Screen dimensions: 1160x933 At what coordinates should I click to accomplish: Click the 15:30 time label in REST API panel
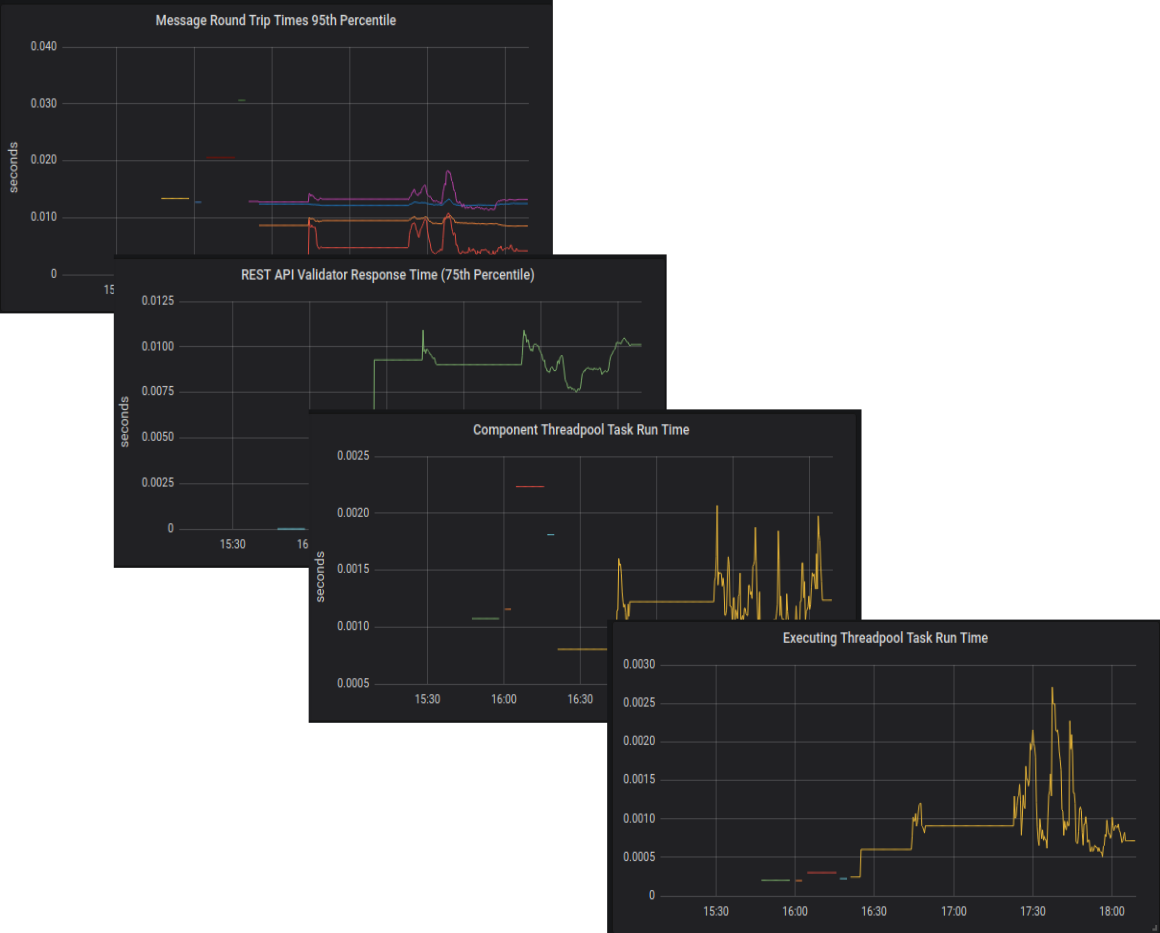(232, 545)
